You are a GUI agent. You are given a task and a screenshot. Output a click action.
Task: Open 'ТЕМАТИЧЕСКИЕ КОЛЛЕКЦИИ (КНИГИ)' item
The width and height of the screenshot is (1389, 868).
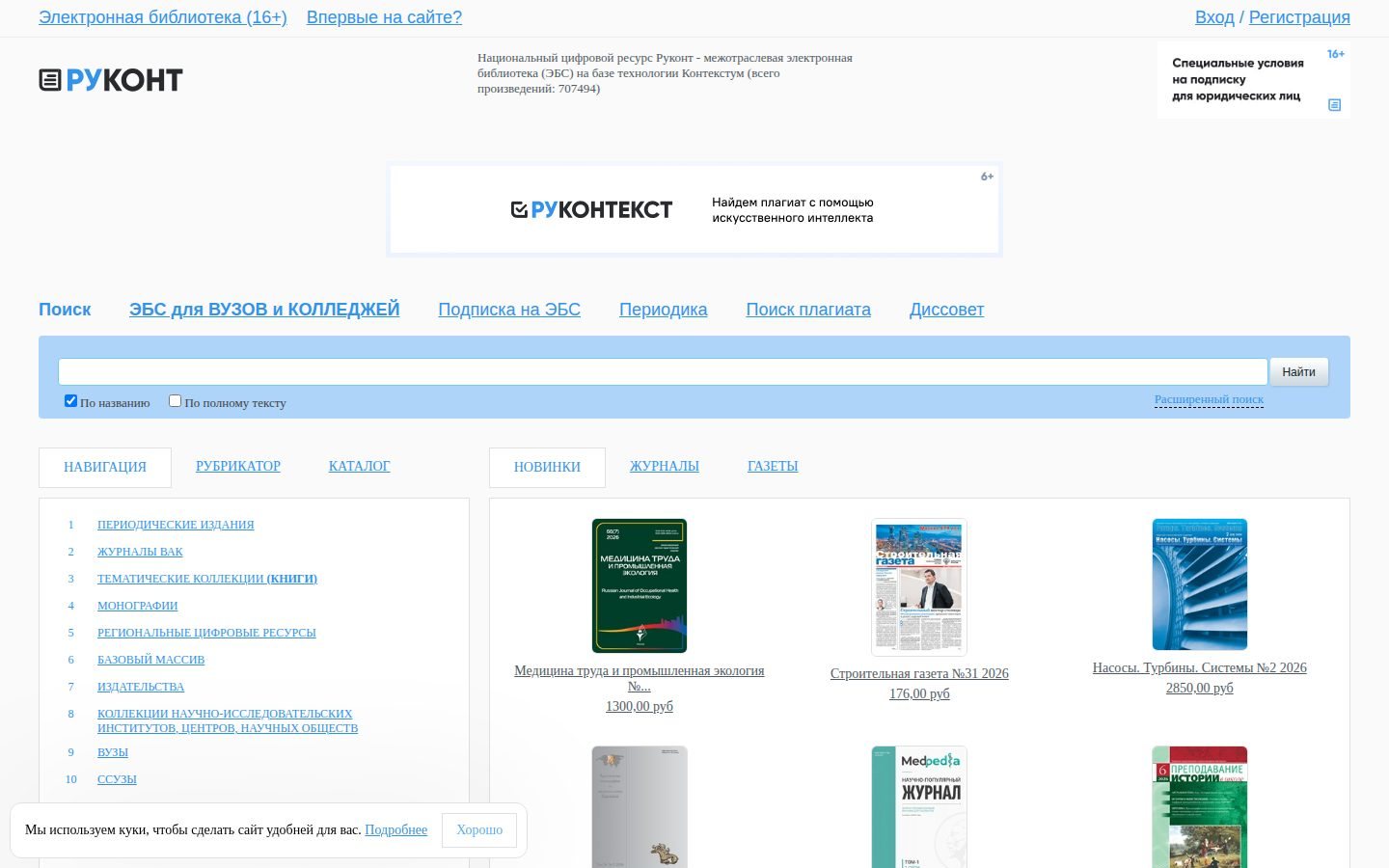pyautogui.click(x=207, y=579)
